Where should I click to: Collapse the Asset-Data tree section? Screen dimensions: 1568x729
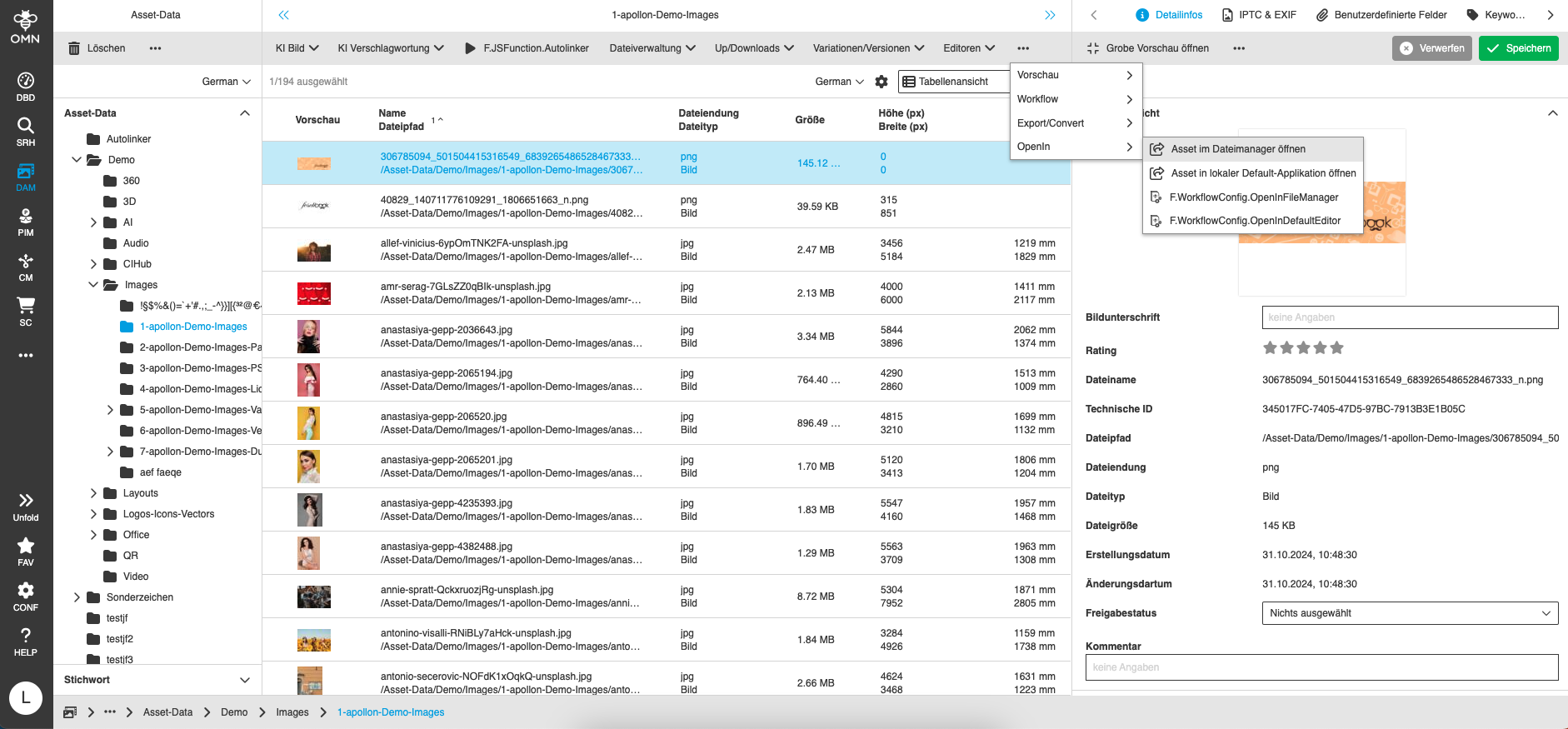point(245,113)
